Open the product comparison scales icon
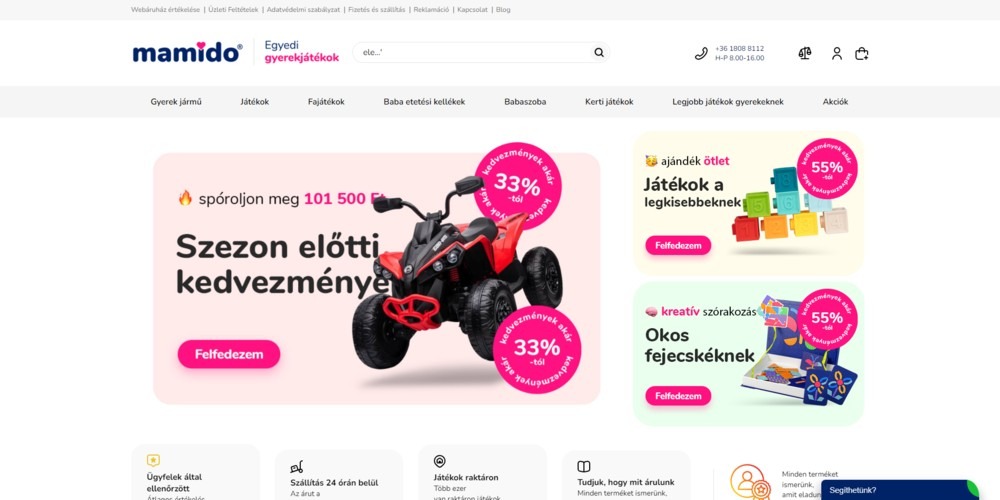 pos(805,53)
